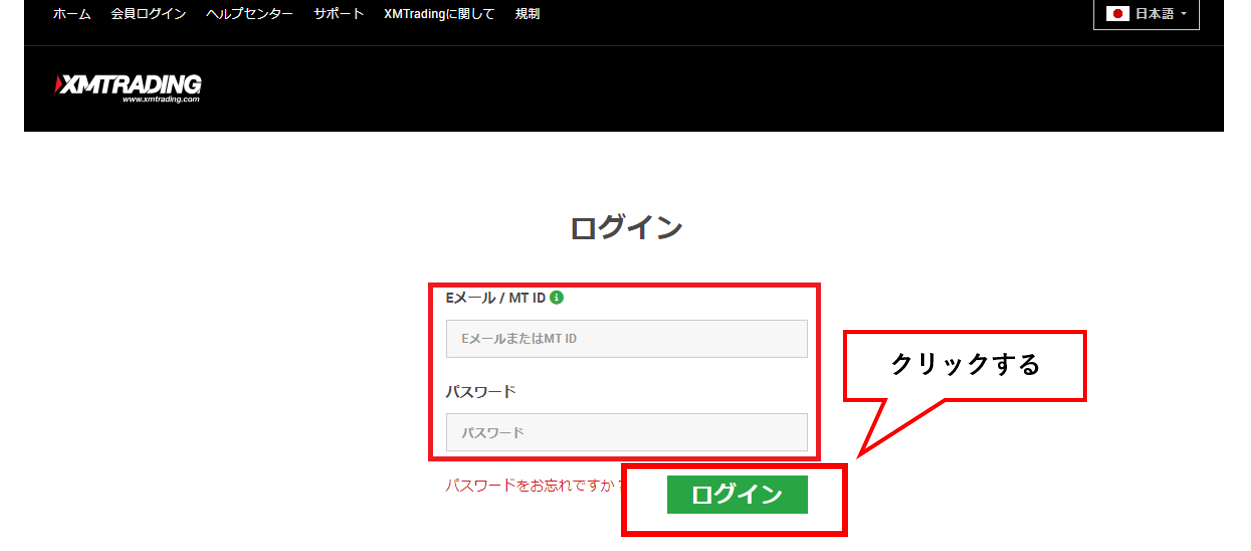Viewport: 1251px width, 551px height.
Task: Click the ログイン page heading
Action: (x=626, y=227)
